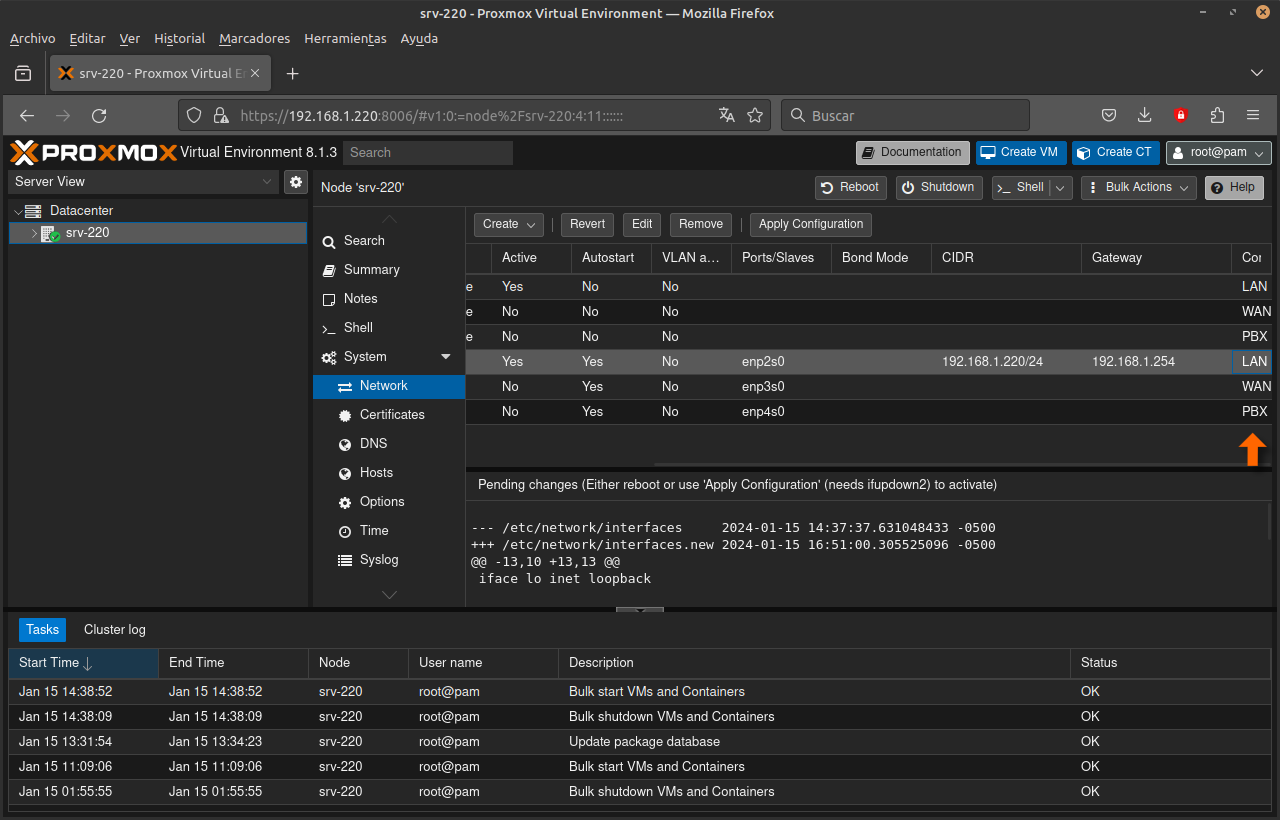Select the row with ports enp3s0
Image resolution: width=1280 pixels, height=820 pixels.
click(868, 387)
